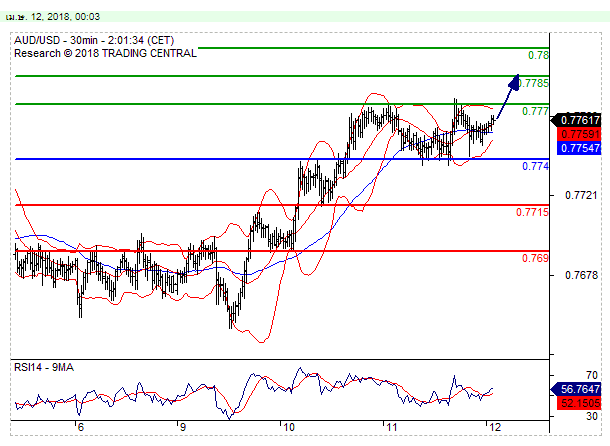The image size is (610, 446).
Task: Click the date axis label 6
Action: coord(81,428)
